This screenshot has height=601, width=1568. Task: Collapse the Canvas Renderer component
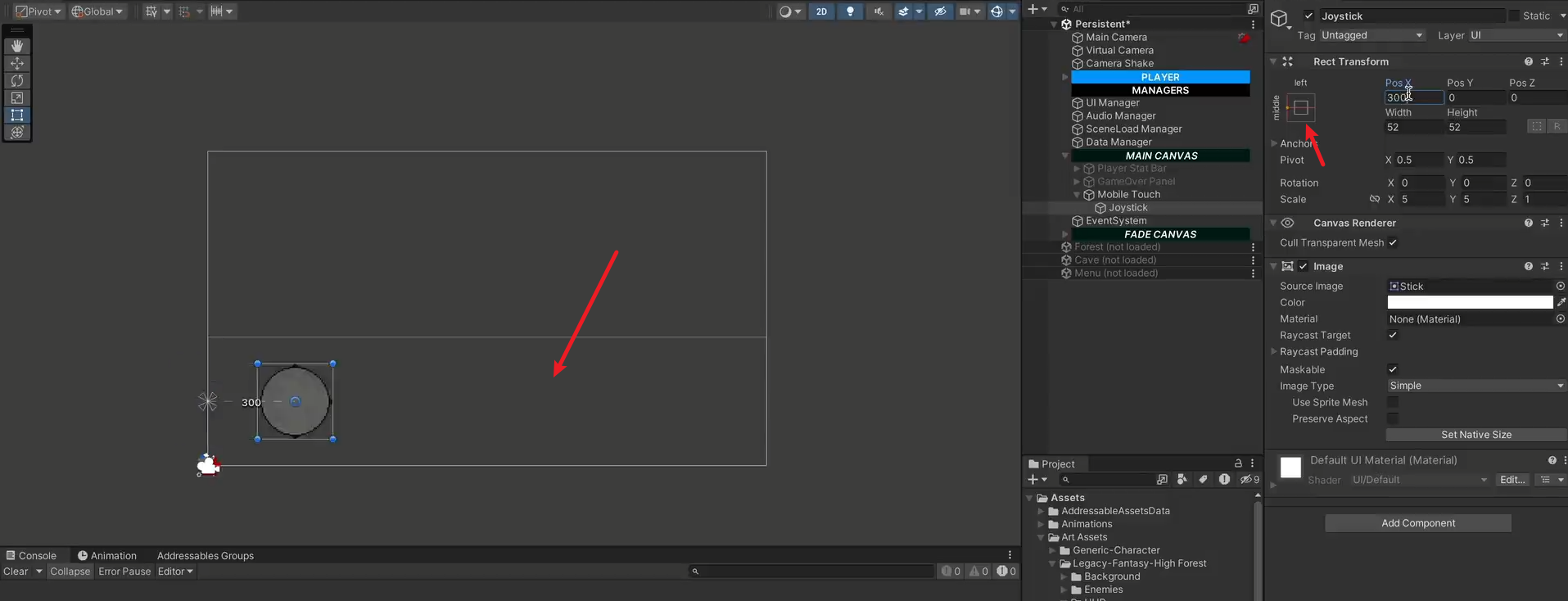coord(1273,223)
